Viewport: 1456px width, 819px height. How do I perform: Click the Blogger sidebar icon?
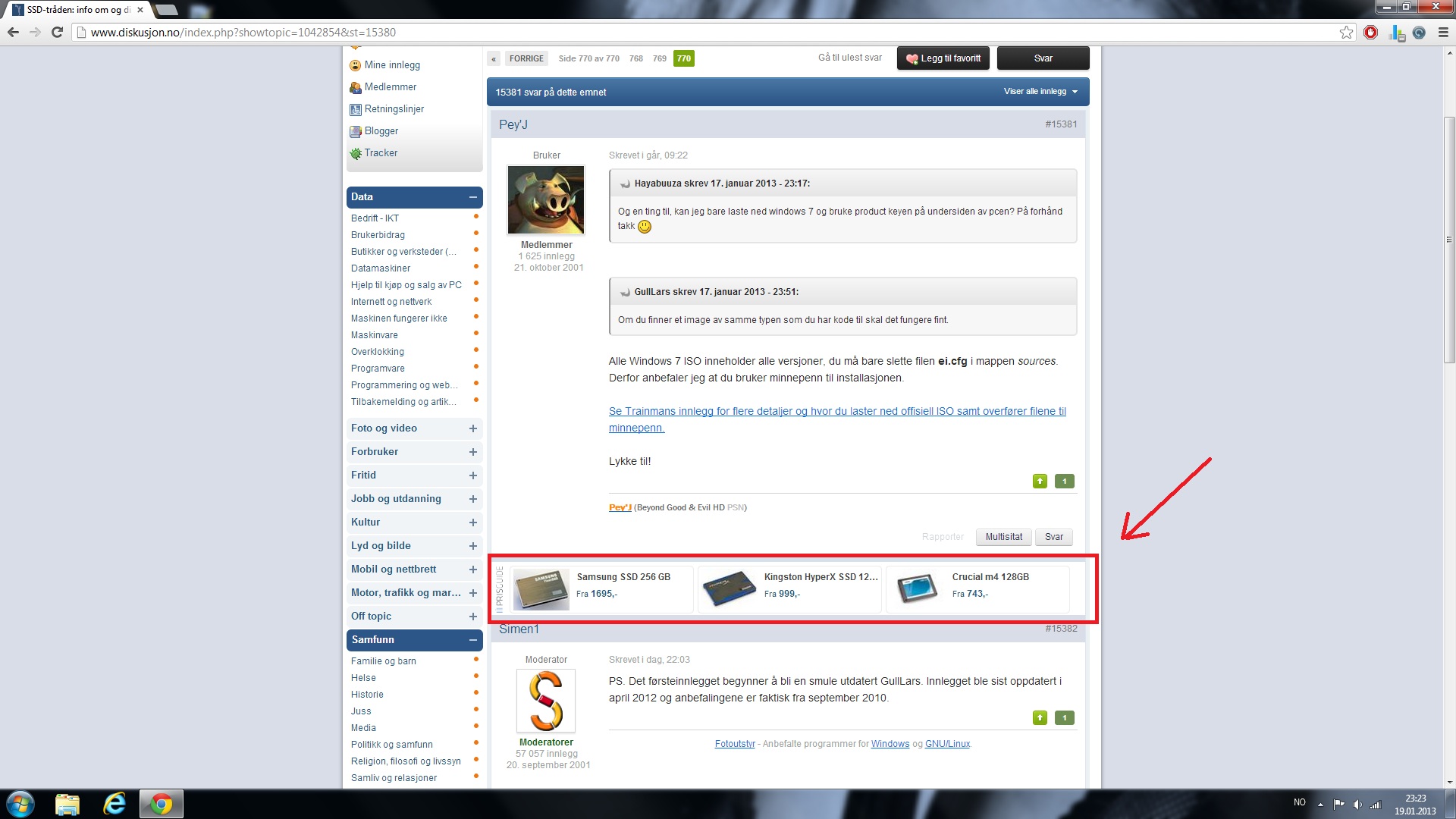tap(355, 131)
